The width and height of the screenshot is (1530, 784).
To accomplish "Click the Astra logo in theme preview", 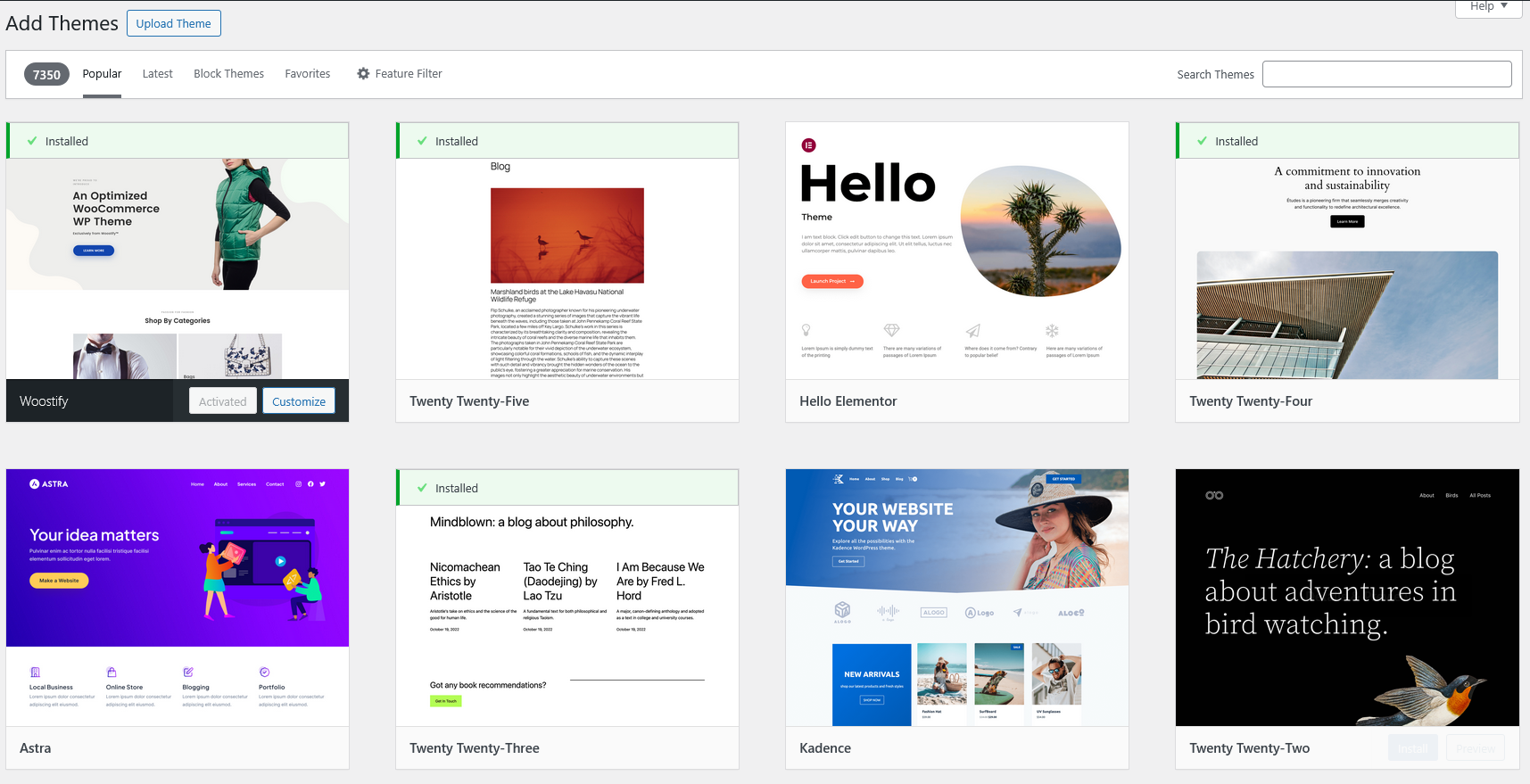I will pyautogui.click(x=48, y=484).
